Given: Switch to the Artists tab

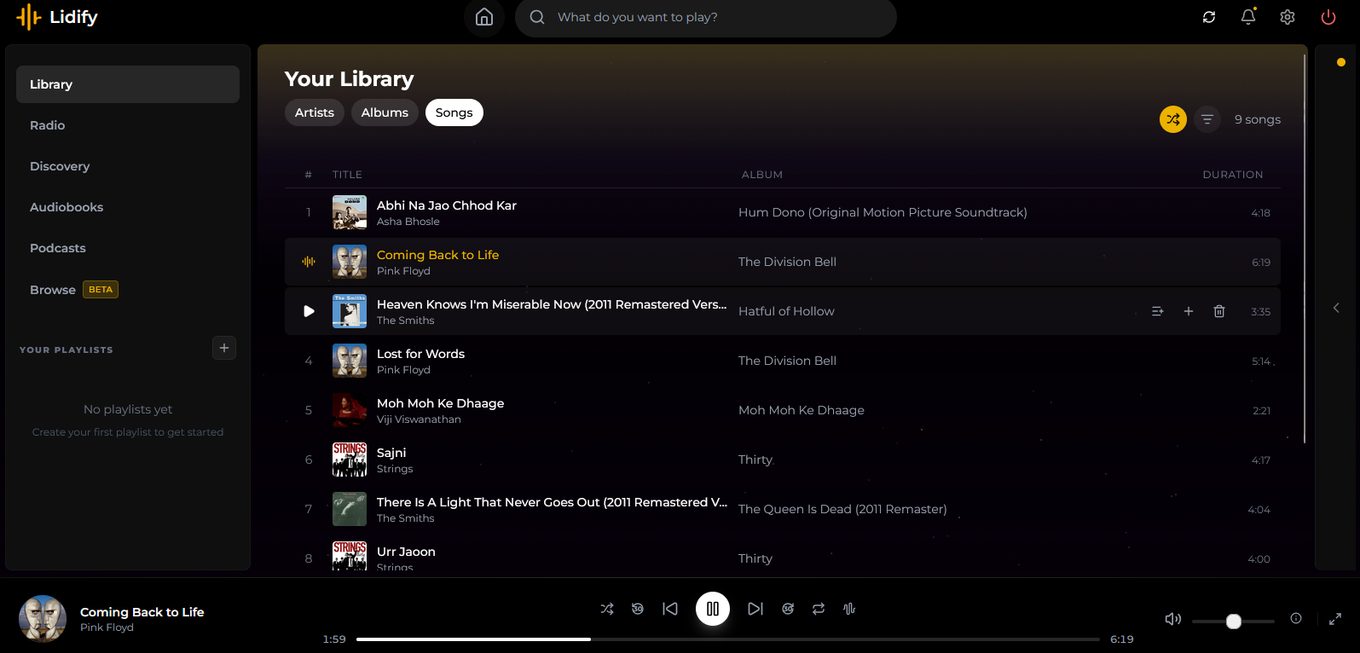Looking at the screenshot, I should coord(314,113).
